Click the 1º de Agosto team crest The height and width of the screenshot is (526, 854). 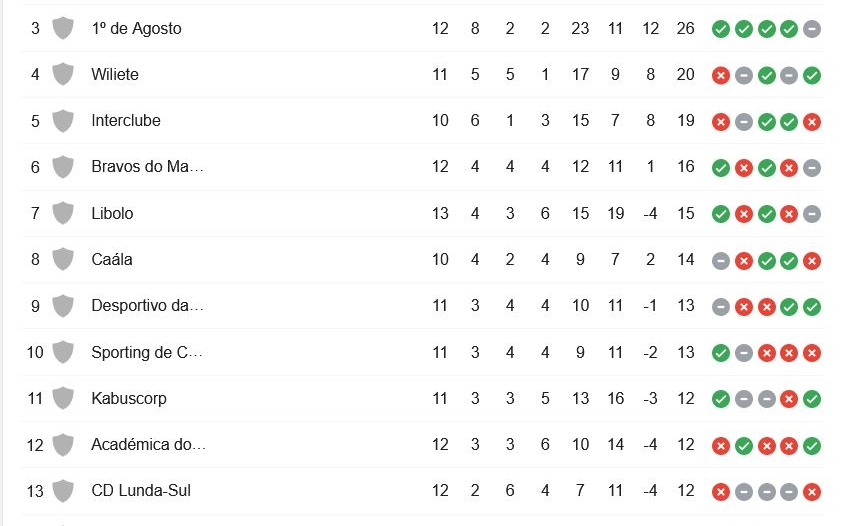63,28
